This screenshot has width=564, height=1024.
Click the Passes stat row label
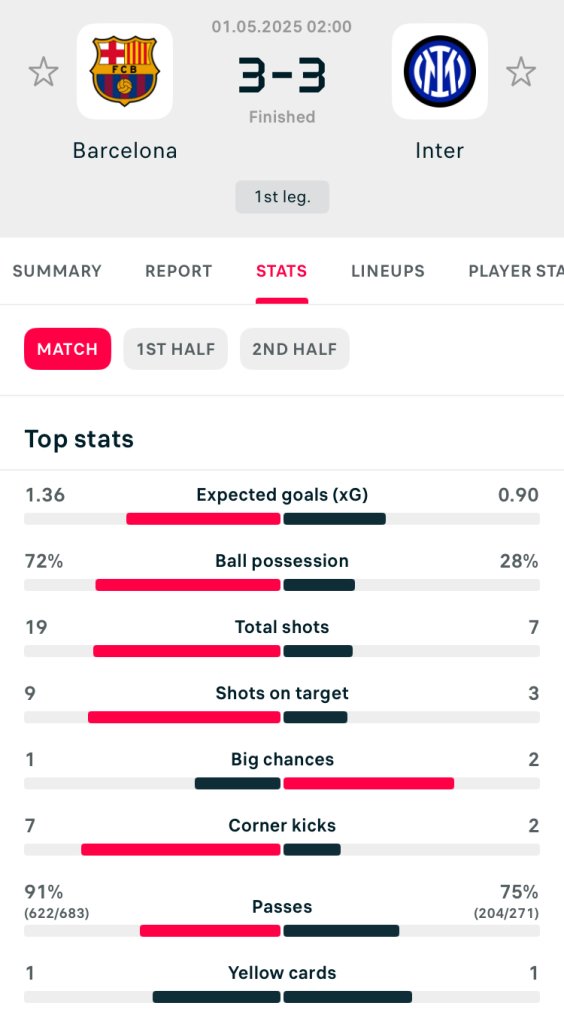(x=282, y=906)
